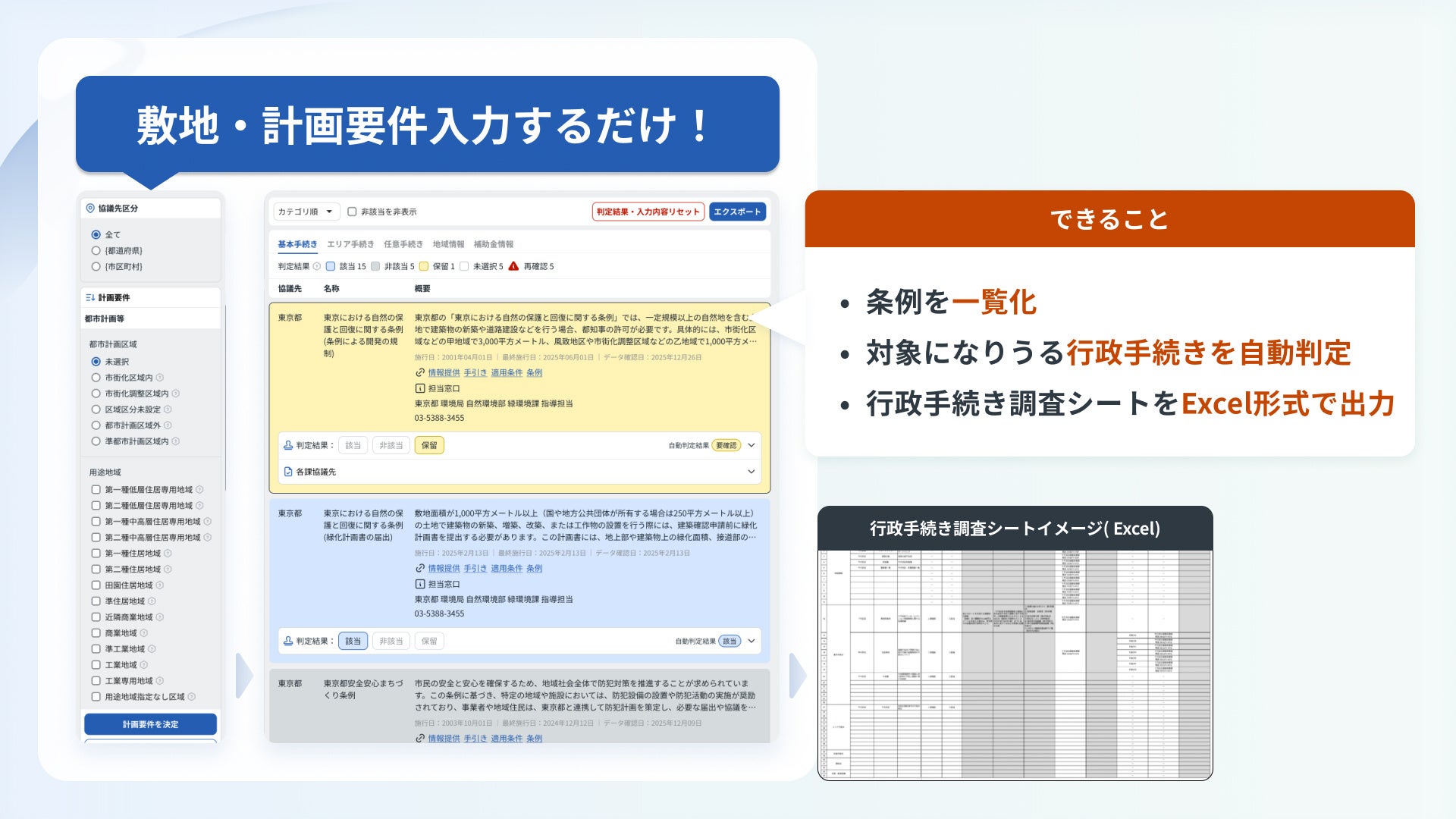Click the link chain icon in yellow card
Screen dimensions: 1456x819
point(419,373)
